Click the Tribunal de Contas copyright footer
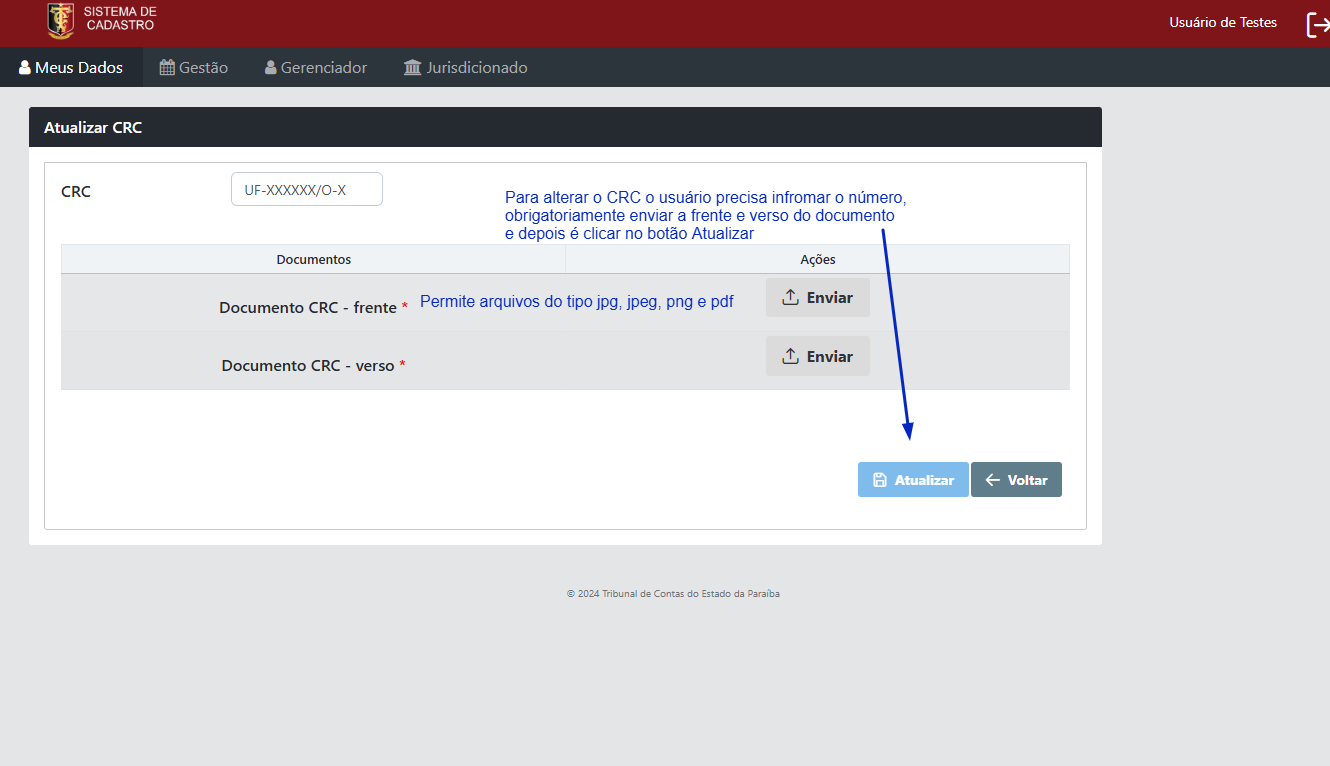 pyautogui.click(x=673, y=593)
